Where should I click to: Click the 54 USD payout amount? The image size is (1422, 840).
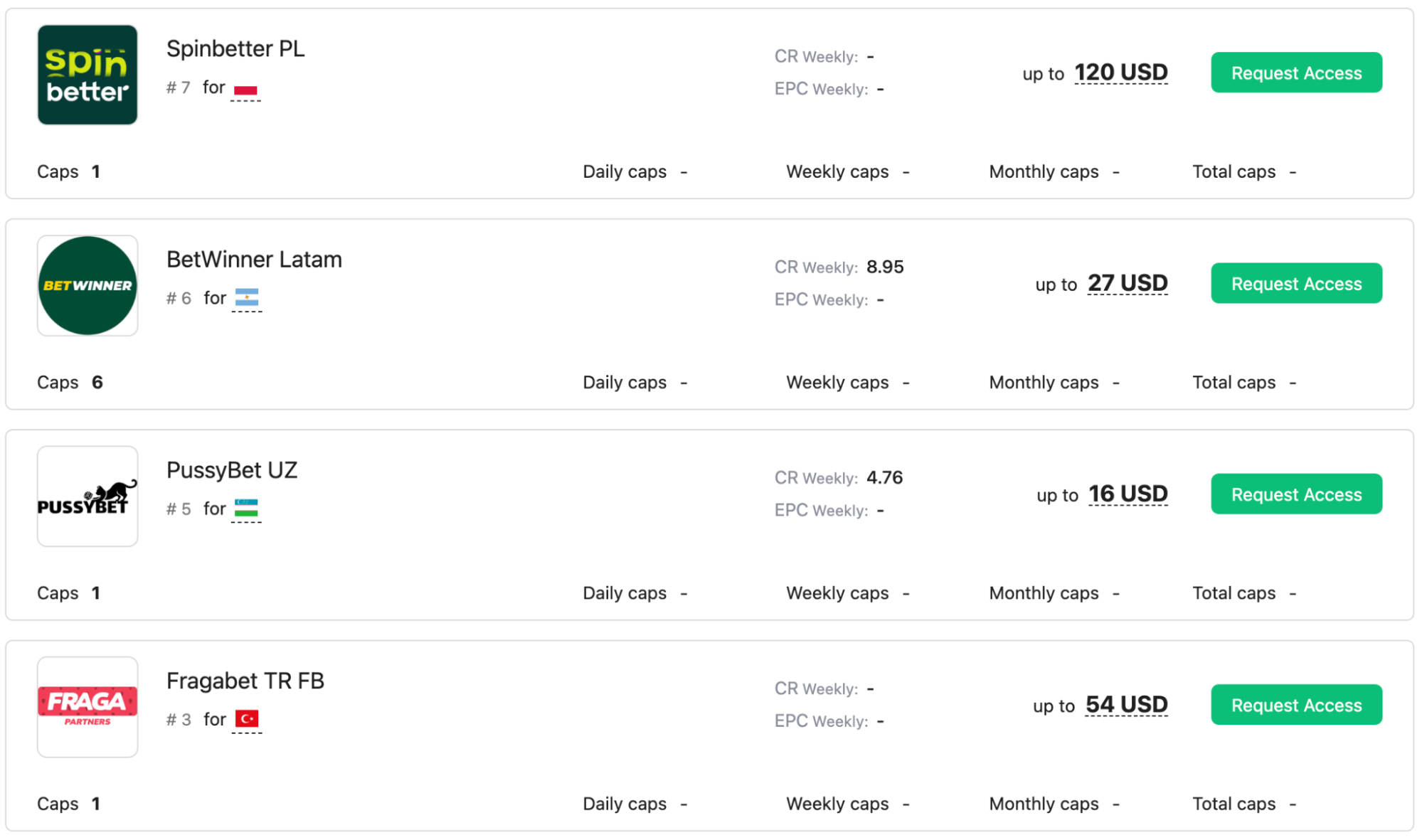pyautogui.click(x=1126, y=705)
